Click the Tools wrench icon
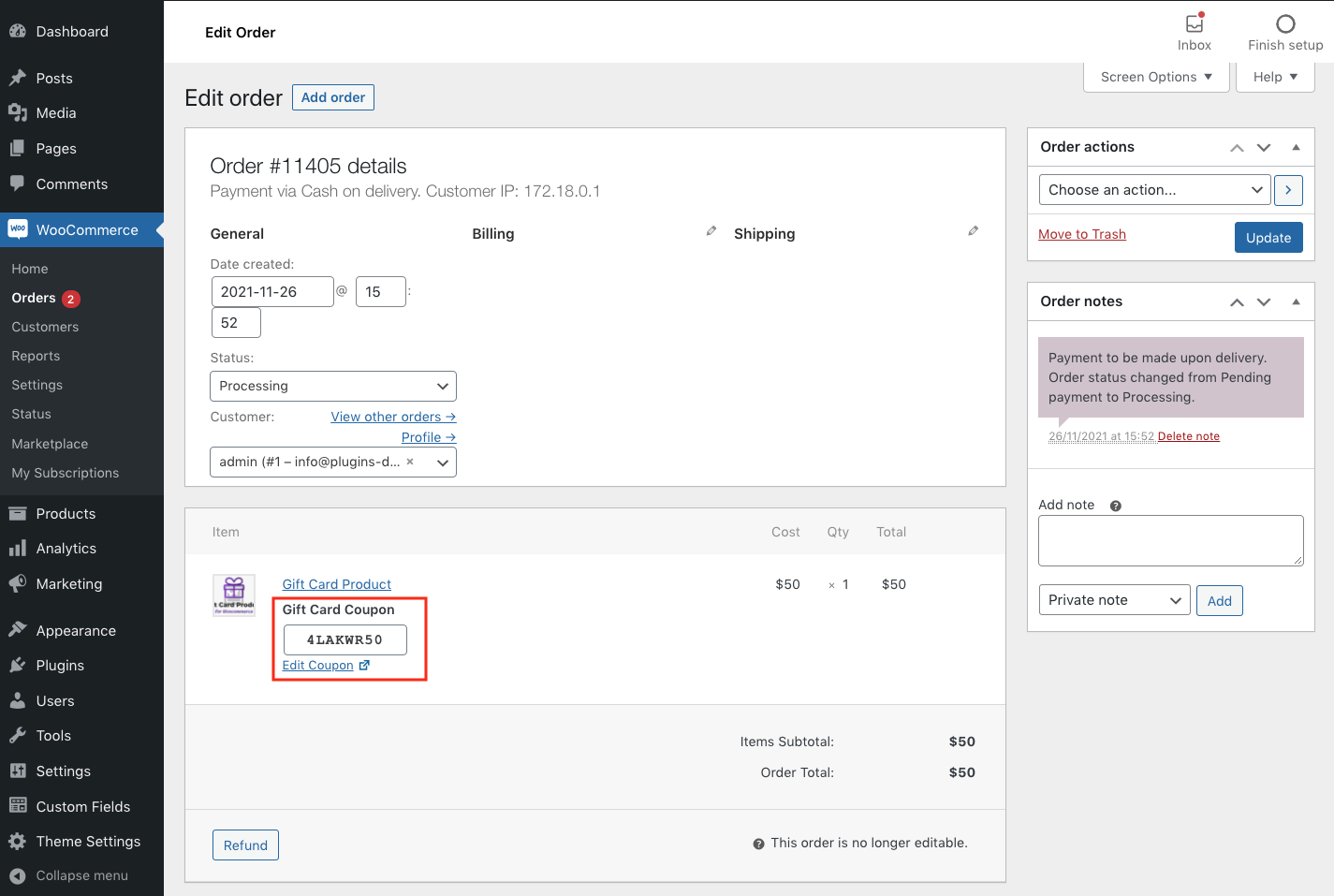This screenshot has width=1334, height=896. point(17,736)
